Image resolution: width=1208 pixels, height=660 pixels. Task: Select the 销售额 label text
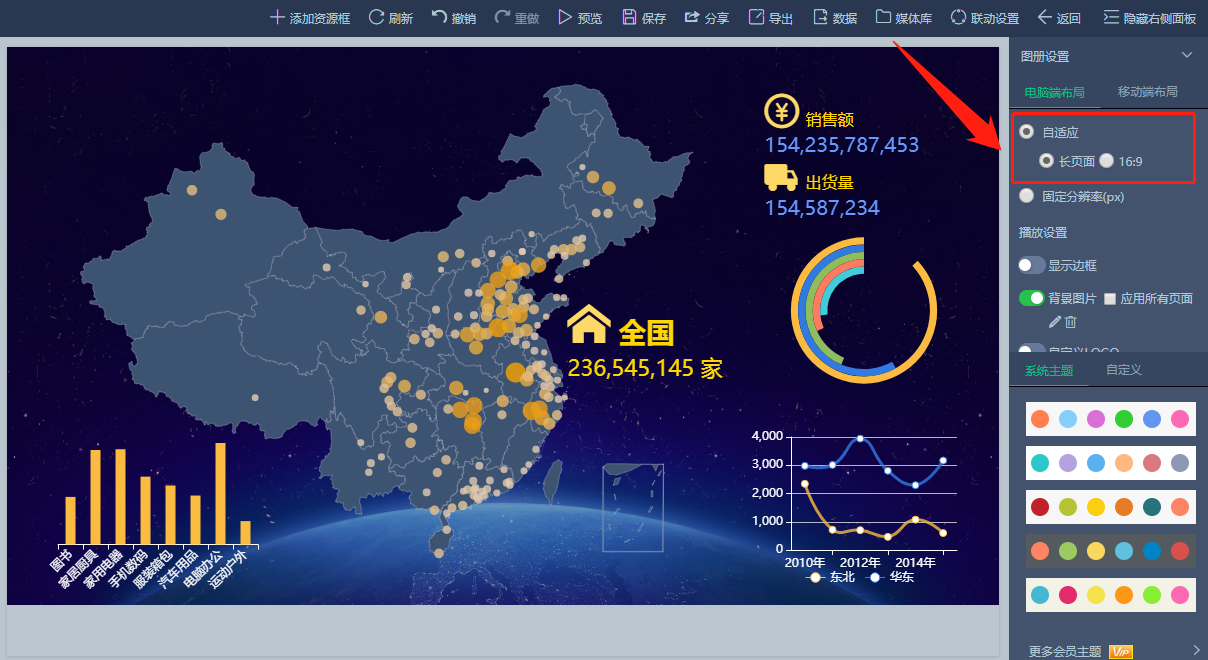(x=830, y=120)
